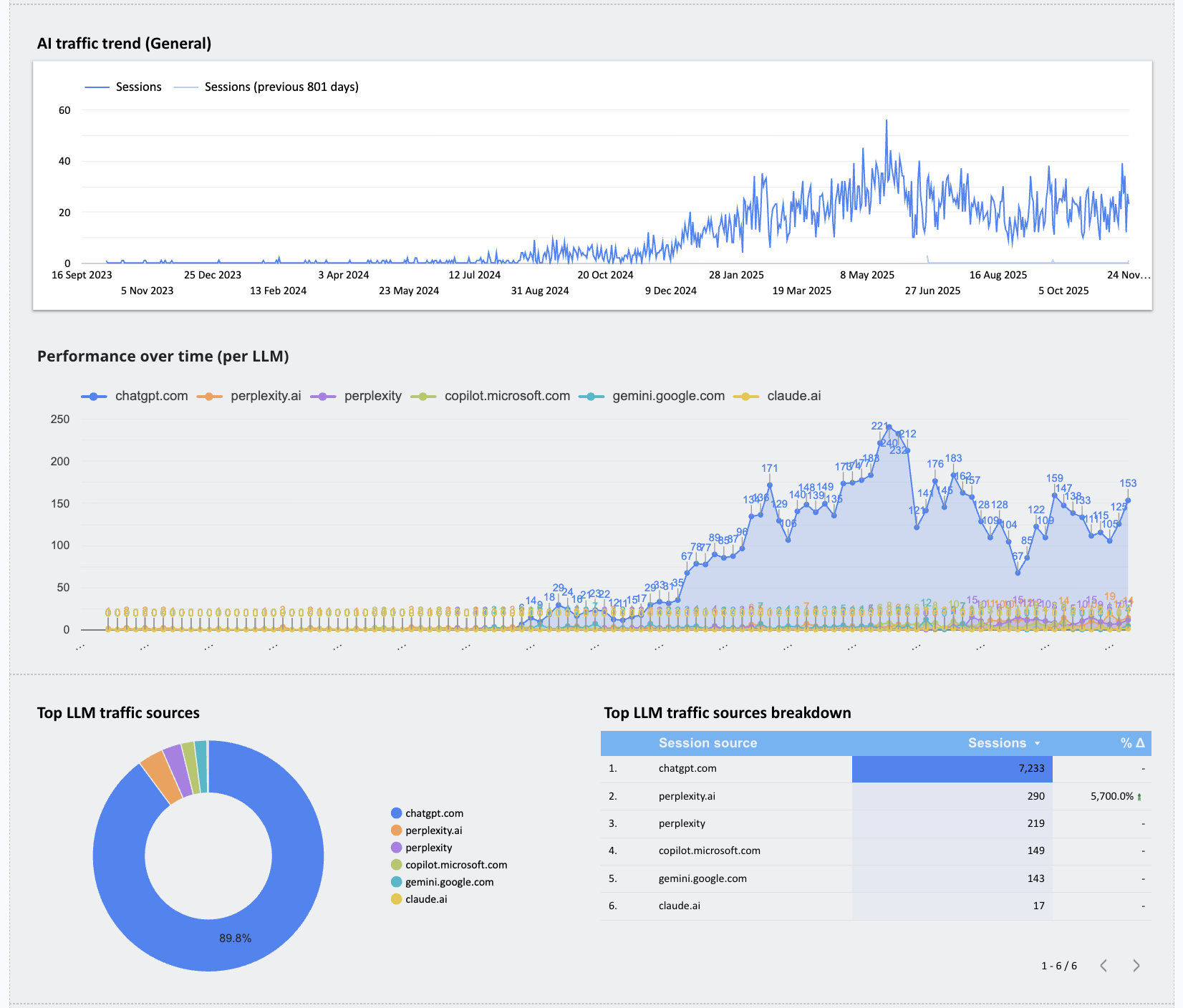Click the next page arrow in table pagination

[x=1136, y=966]
